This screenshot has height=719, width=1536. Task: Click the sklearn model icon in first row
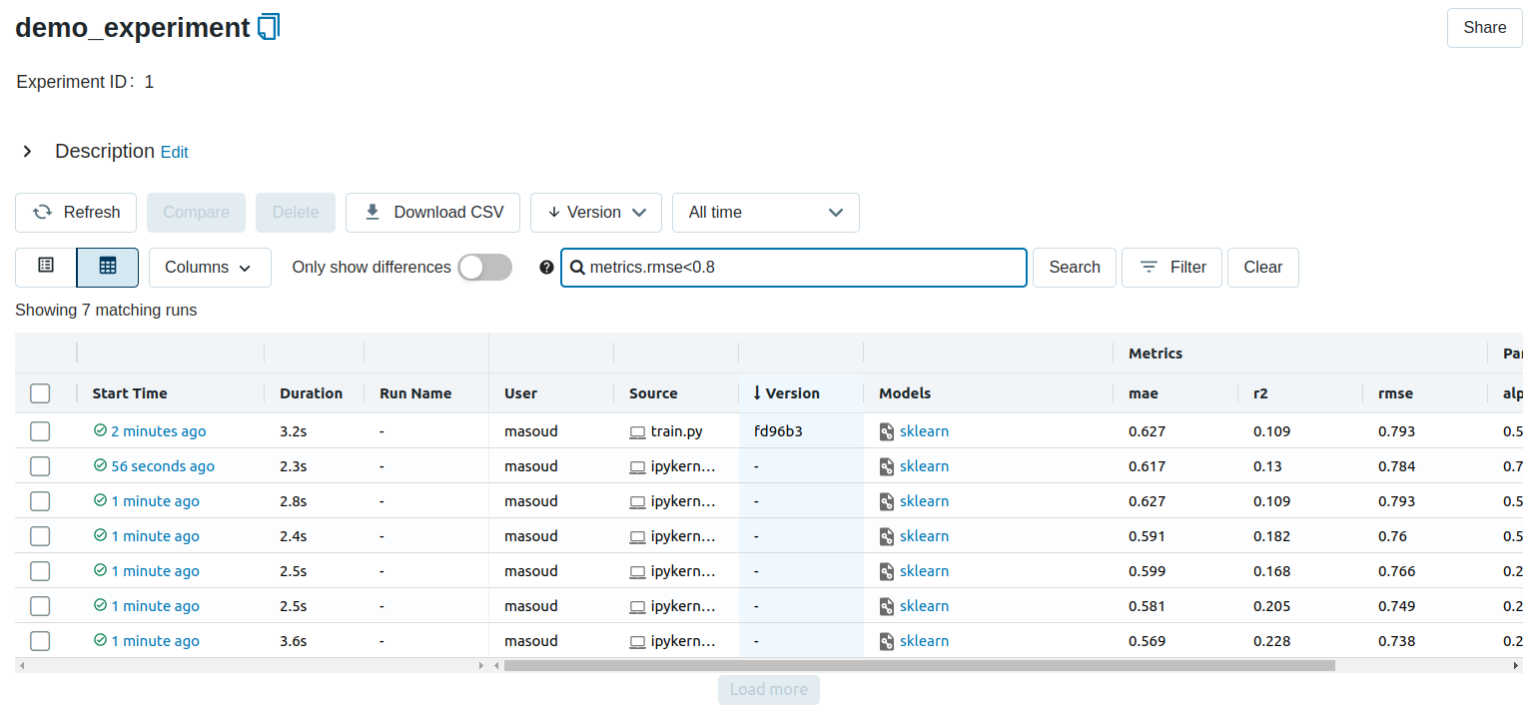coord(886,431)
